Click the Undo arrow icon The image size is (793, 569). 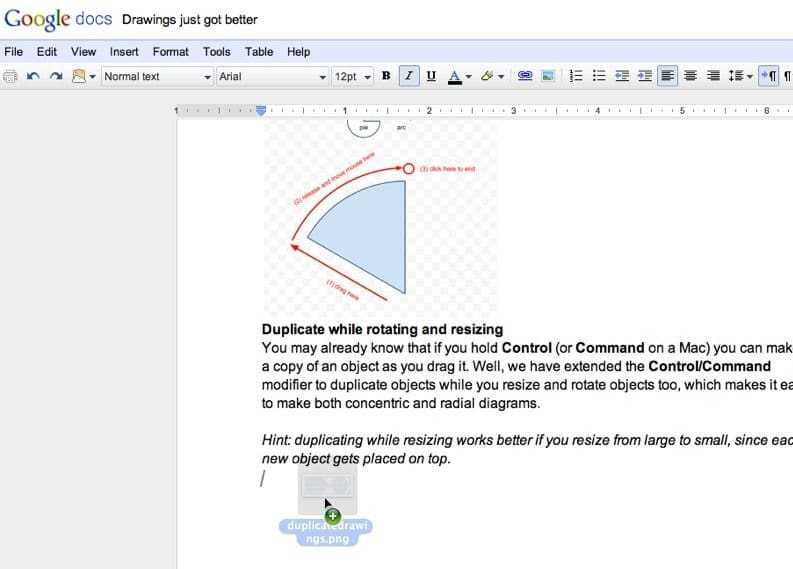pos(34,76)
